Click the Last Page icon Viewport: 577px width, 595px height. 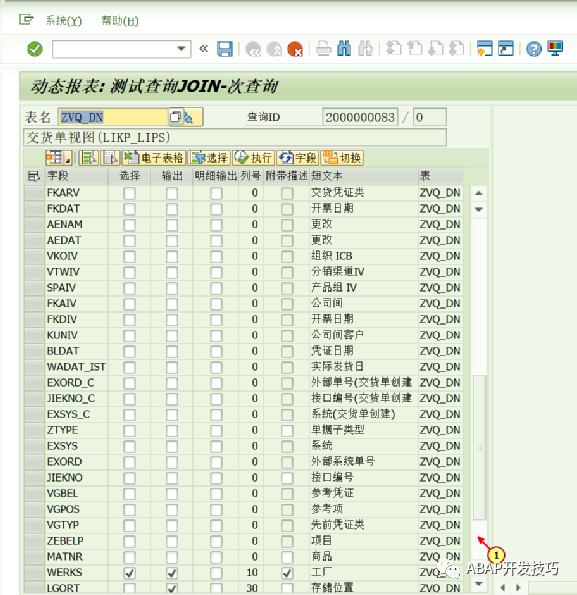pos(456,49)
